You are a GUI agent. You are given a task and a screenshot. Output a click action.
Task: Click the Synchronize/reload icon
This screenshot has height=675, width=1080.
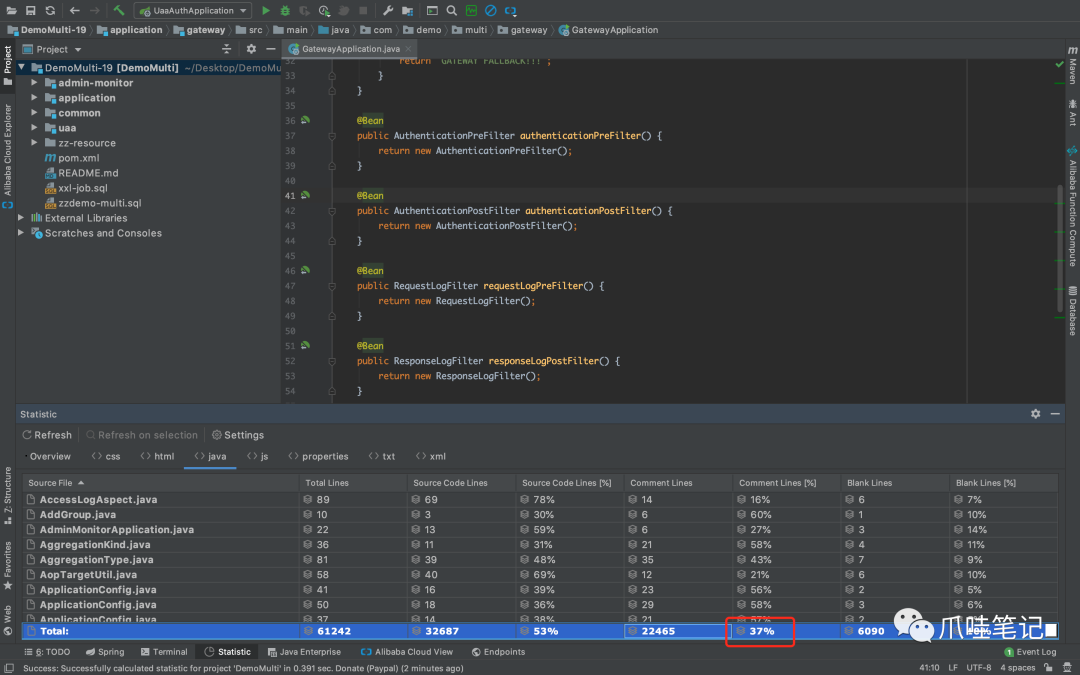coord(50,10)
